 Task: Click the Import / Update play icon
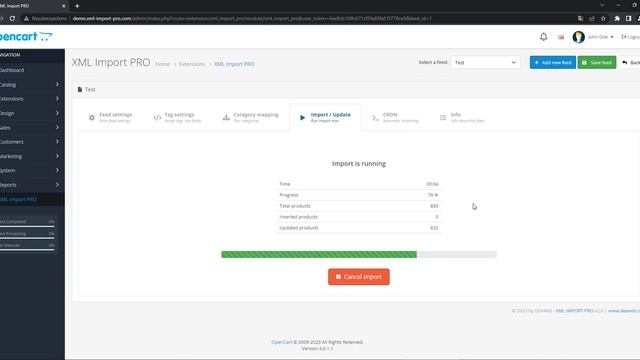pos(302,118)
